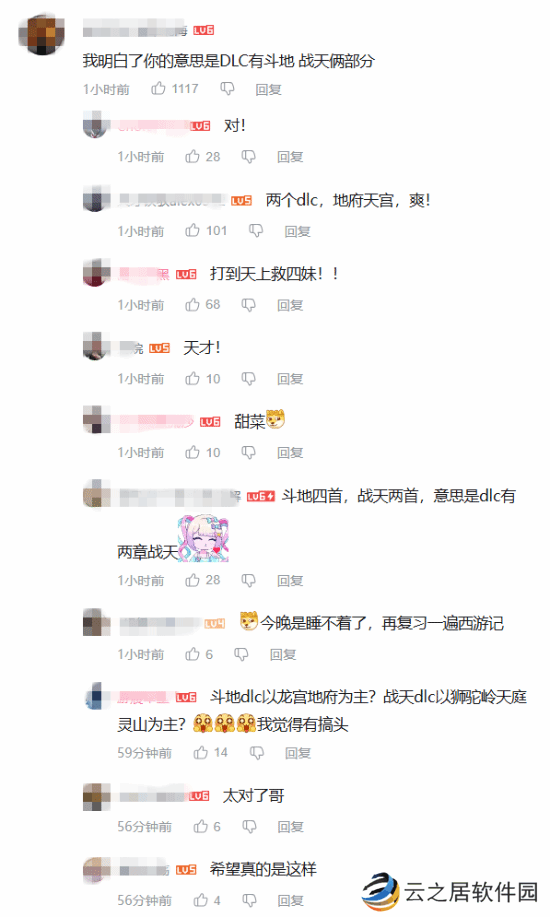Viewport: 550px width, 917px height.
Task: Reply to the '我觉得有搞头' comment
Action: [x=298, y=753]
